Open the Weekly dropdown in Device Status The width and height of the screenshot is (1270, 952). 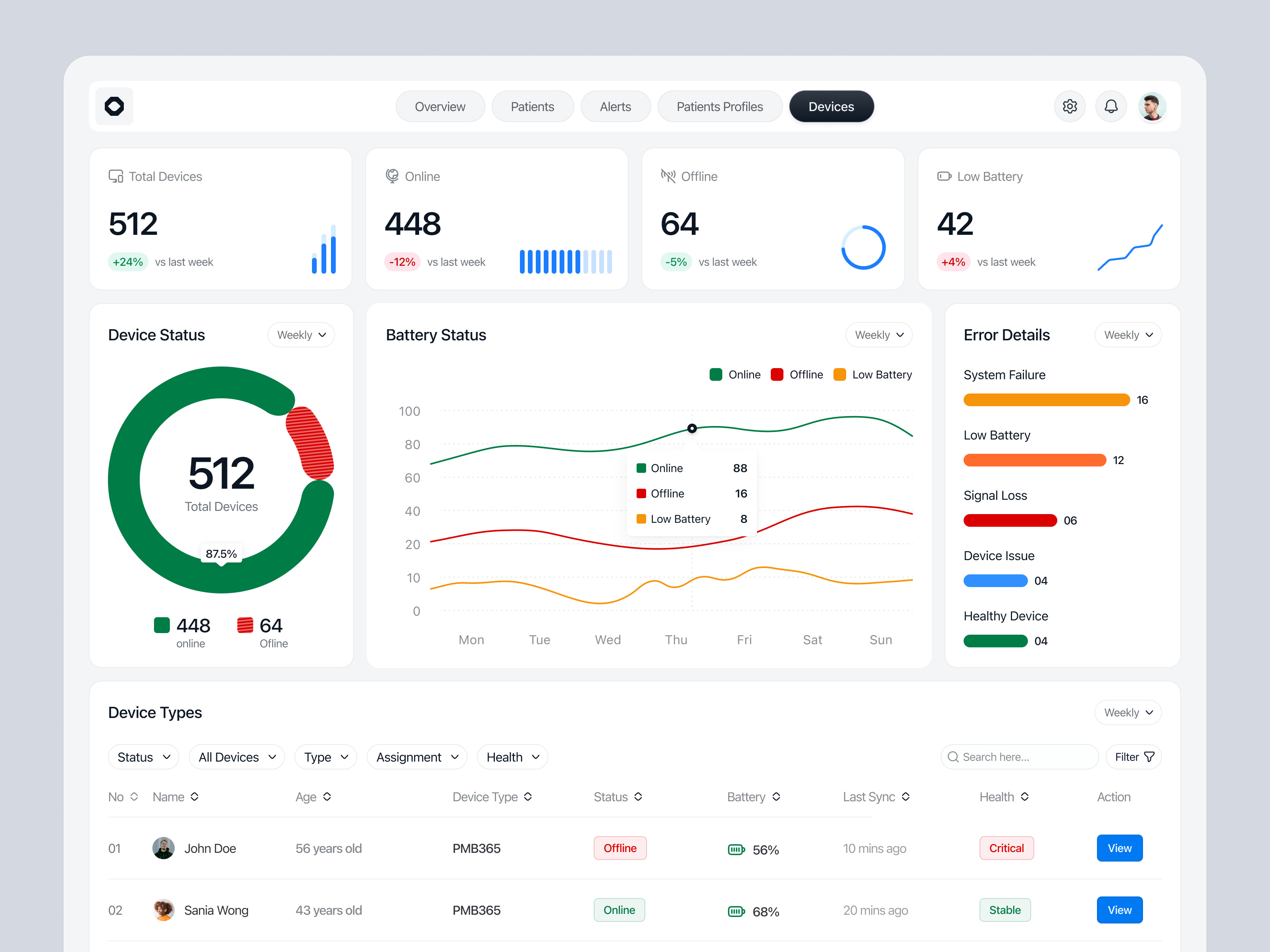(301, 334)
